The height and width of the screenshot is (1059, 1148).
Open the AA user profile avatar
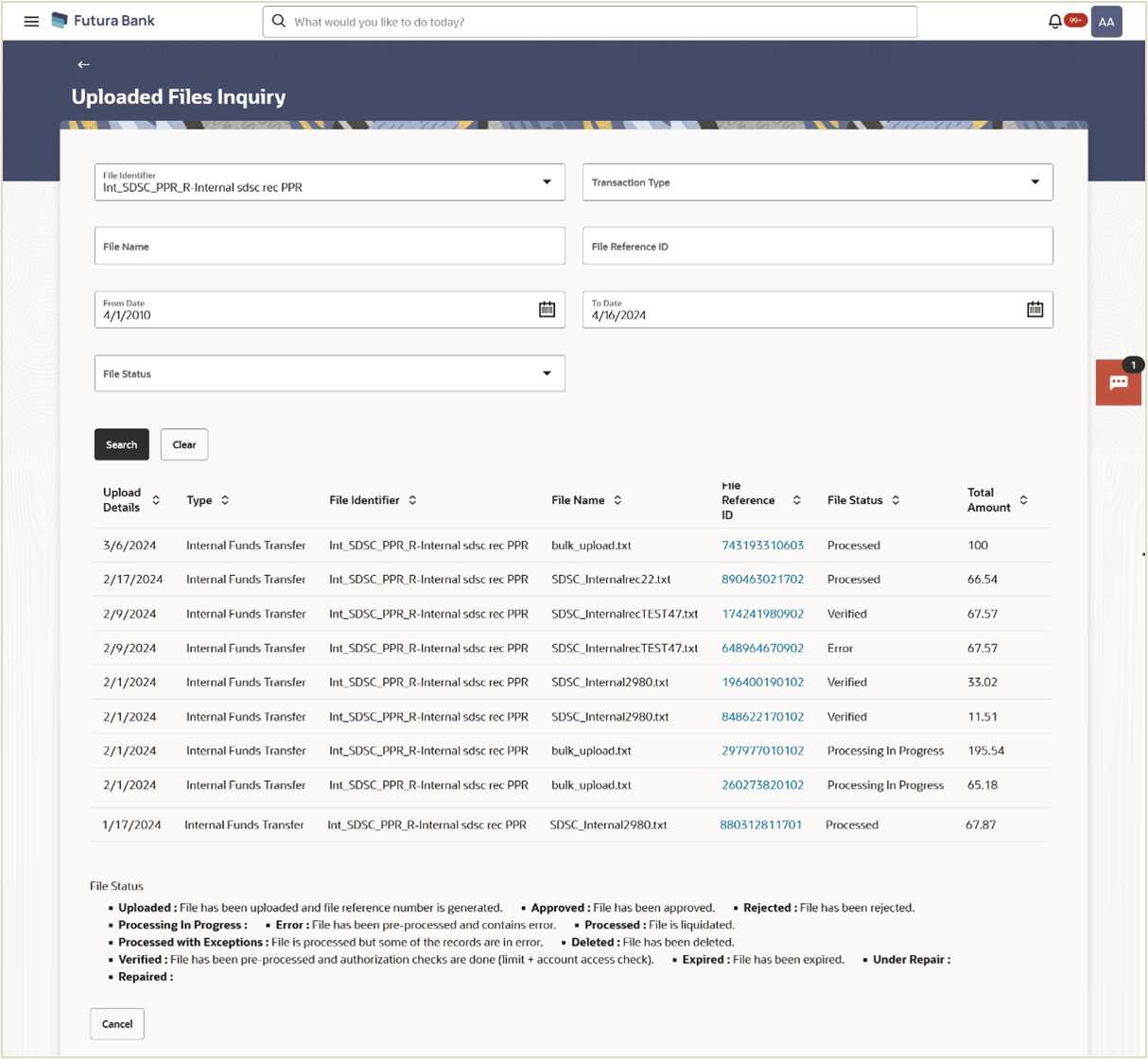tap(1105, 22)
